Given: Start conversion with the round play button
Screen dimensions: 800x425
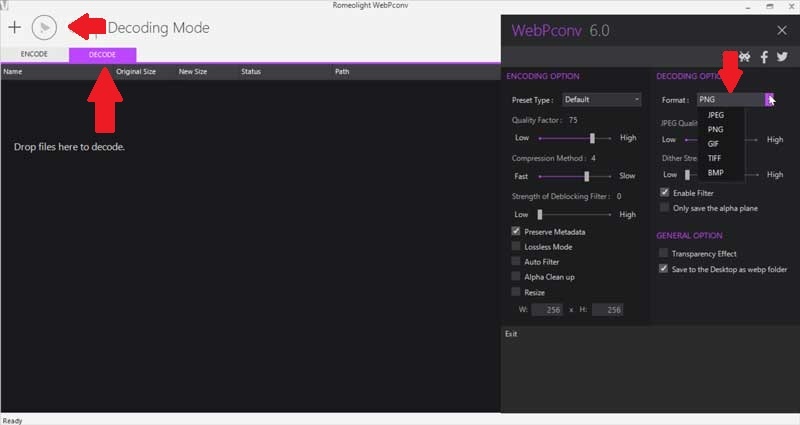Looking at the screenshot, I should click(44, 28).
